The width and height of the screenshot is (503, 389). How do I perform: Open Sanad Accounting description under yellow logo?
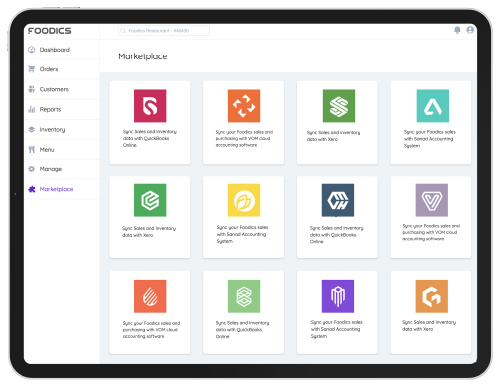(242, 234)
